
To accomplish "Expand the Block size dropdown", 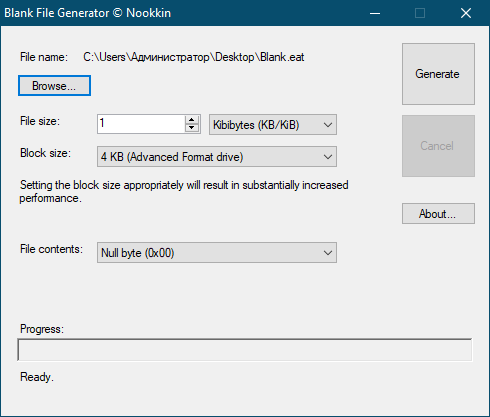I will pos(217,156).
